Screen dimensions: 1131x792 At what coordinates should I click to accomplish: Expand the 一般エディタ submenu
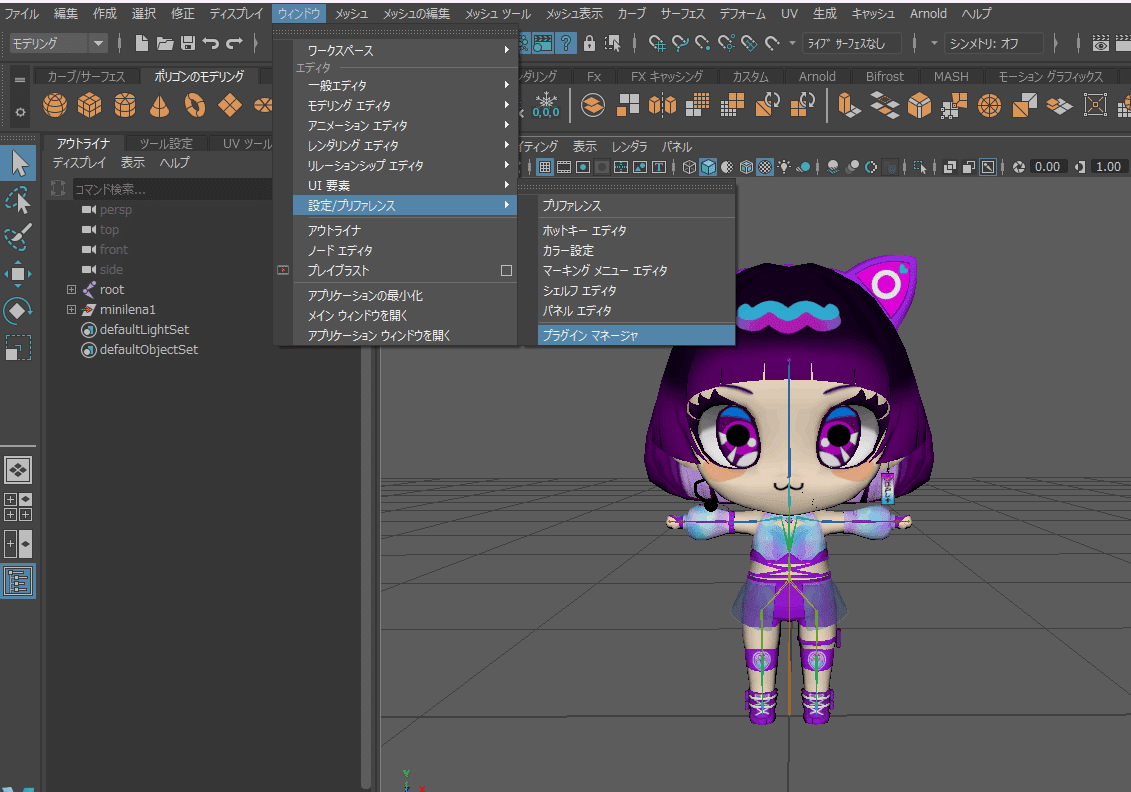405,85
